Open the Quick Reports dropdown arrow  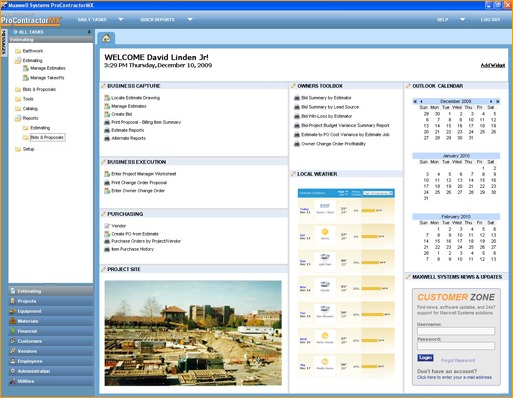pos(190,20)
